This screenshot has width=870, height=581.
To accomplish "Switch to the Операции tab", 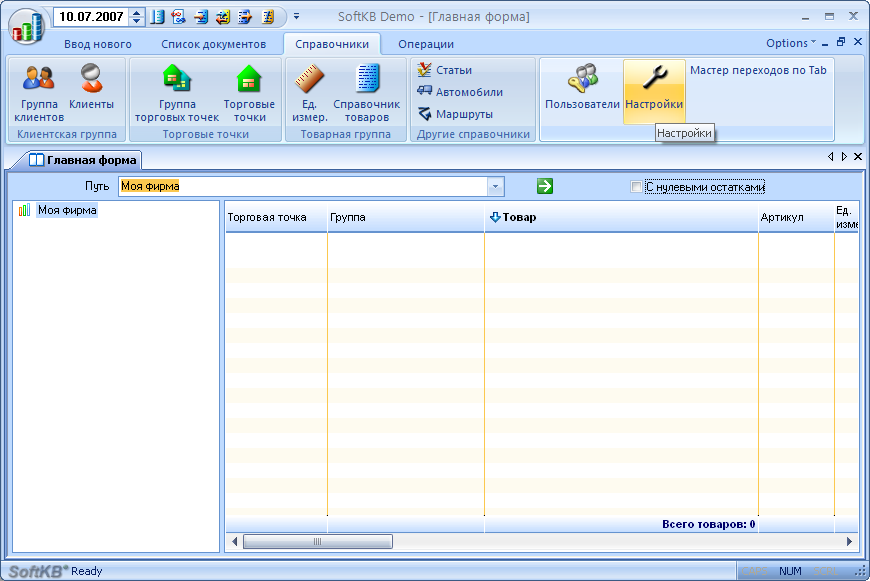I will [426, 44].
